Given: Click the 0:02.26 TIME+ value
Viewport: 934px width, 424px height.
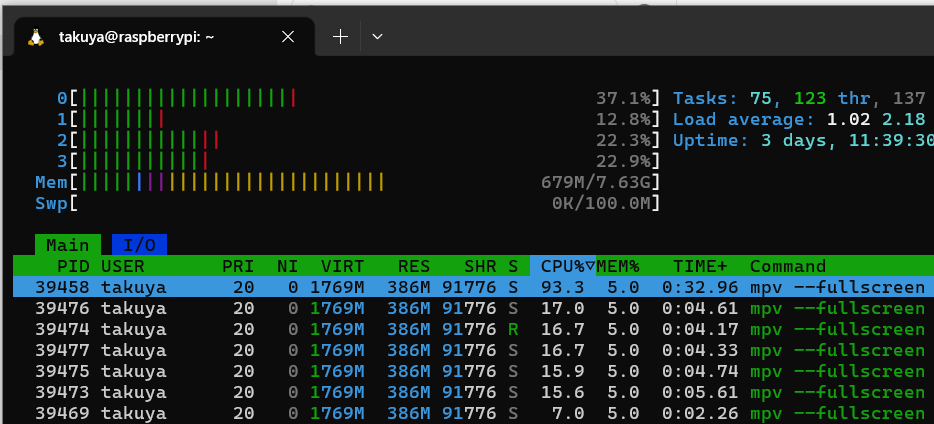Looking at the screenshot, I should (700, 413).
